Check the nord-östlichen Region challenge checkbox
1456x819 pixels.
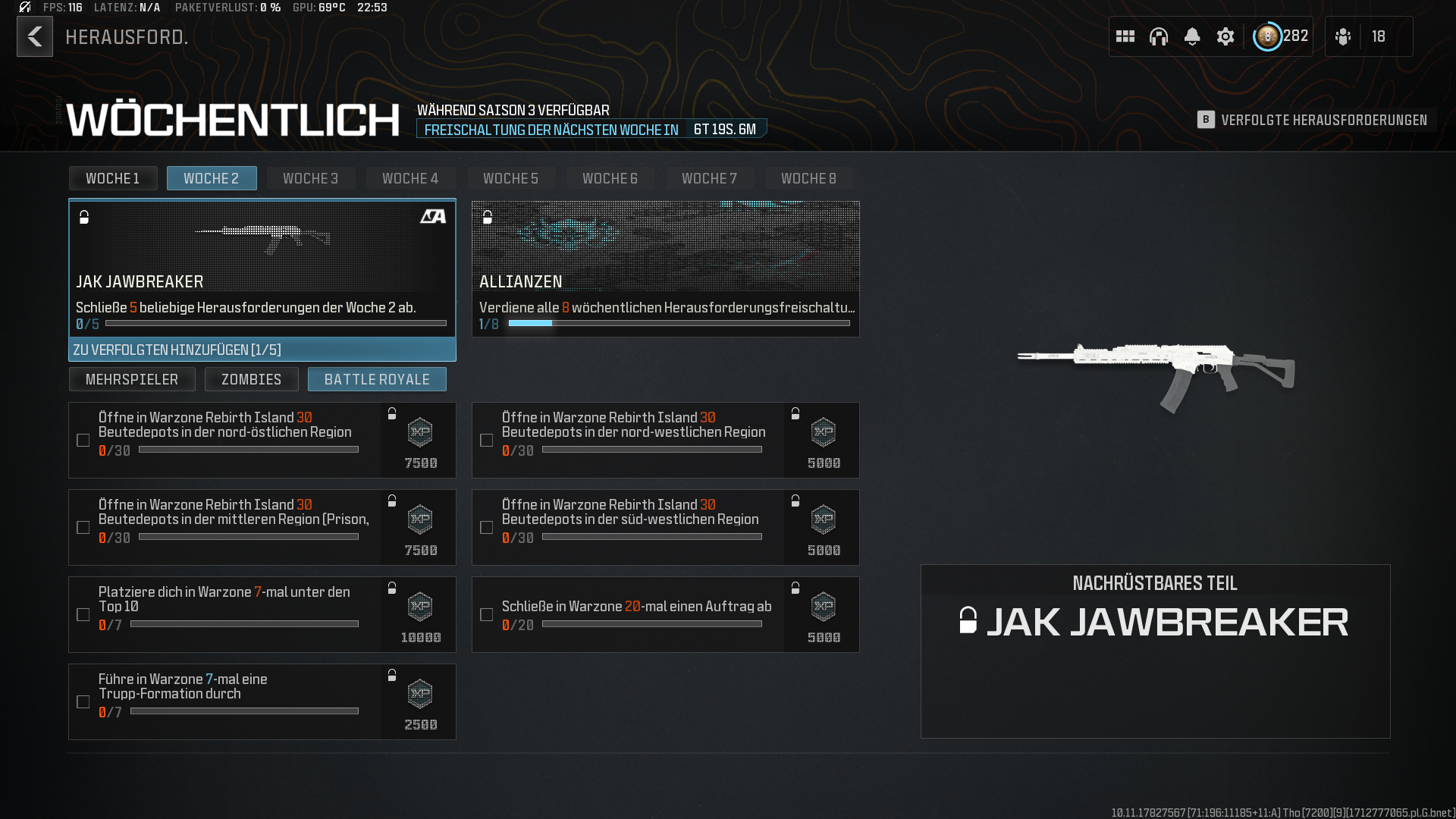point(83,441)
